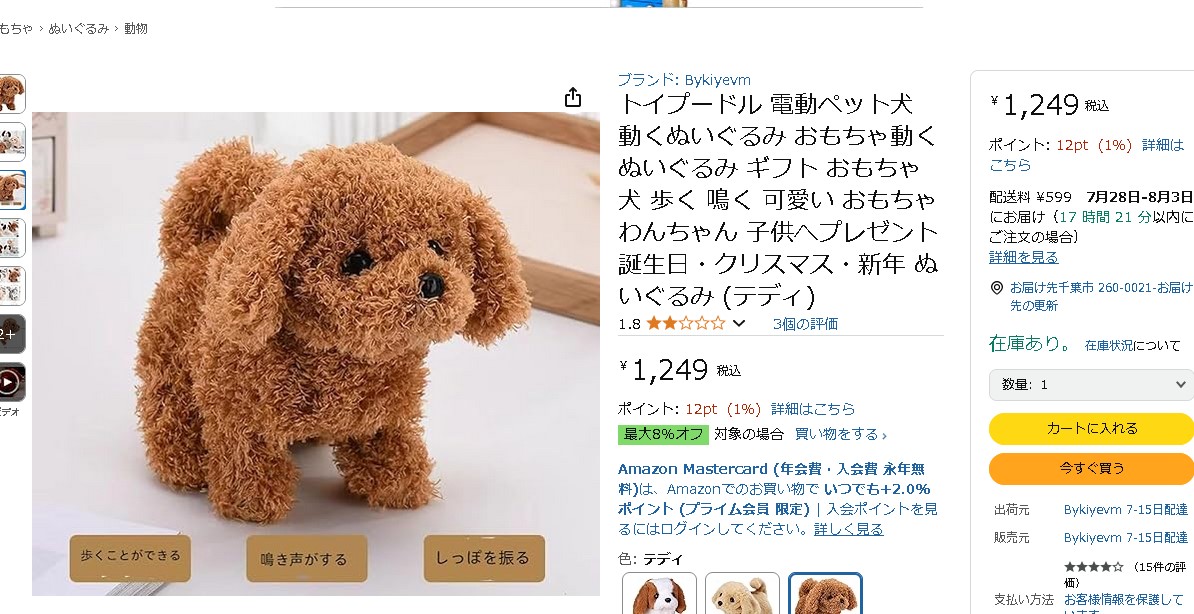Open the 3個の評価 reviews link

(x=805, y=324)
